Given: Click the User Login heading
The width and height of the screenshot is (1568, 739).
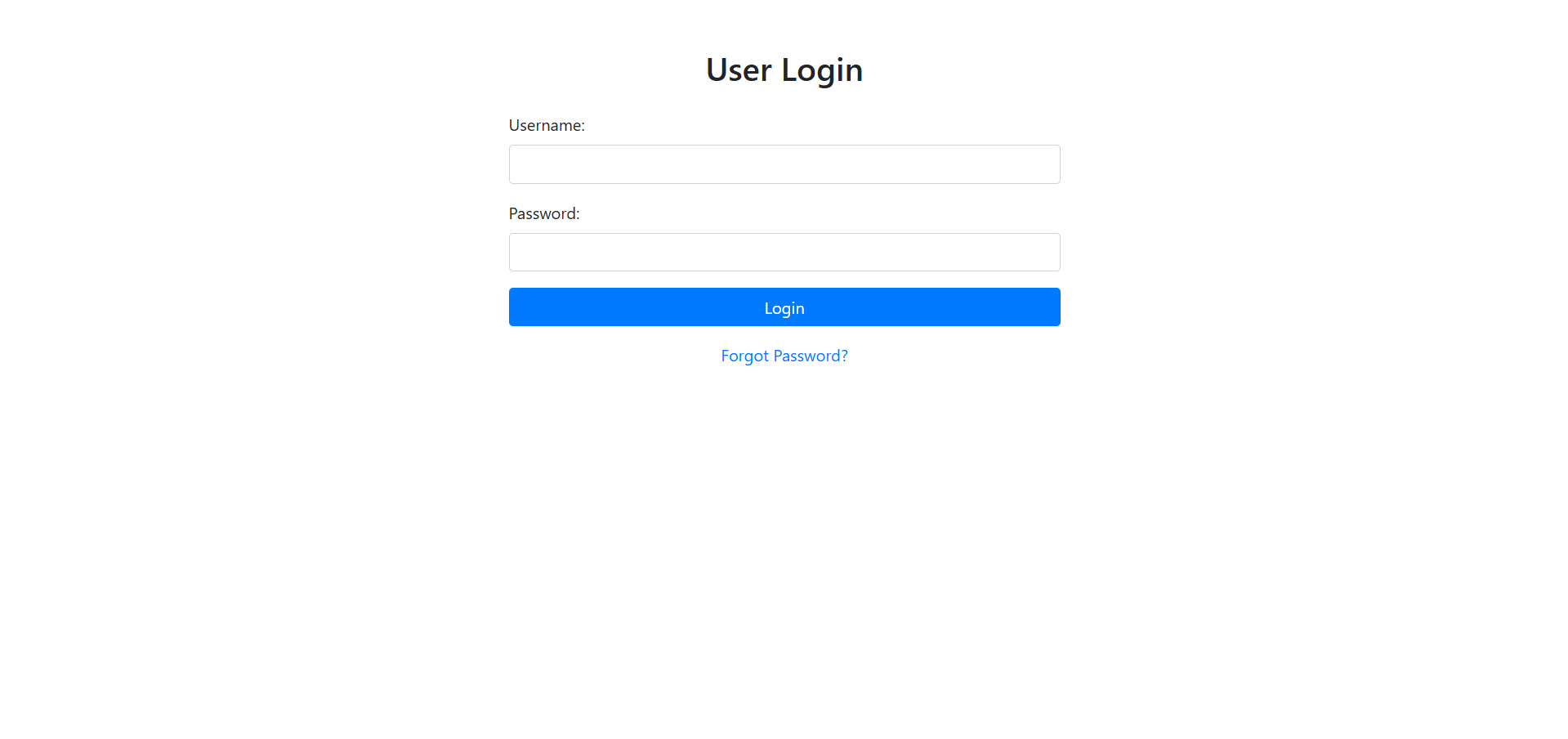Looking at the screenshot, I should click(x=784, y=70).
